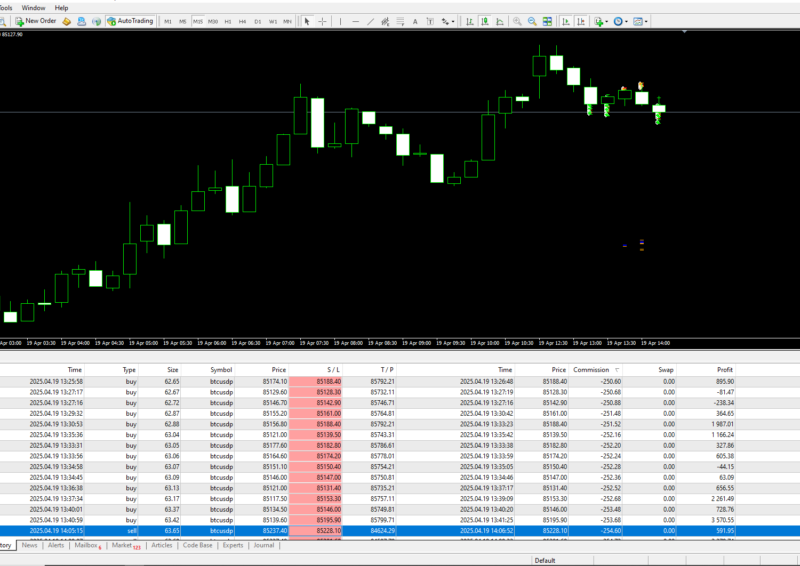Select the H4 timeframe button
Screen dimensions: 800x566
pos(243,20)
